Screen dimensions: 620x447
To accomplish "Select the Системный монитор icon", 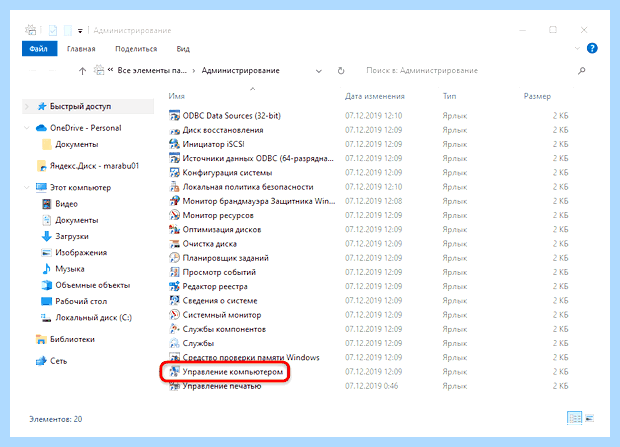I will pos(174,315).
